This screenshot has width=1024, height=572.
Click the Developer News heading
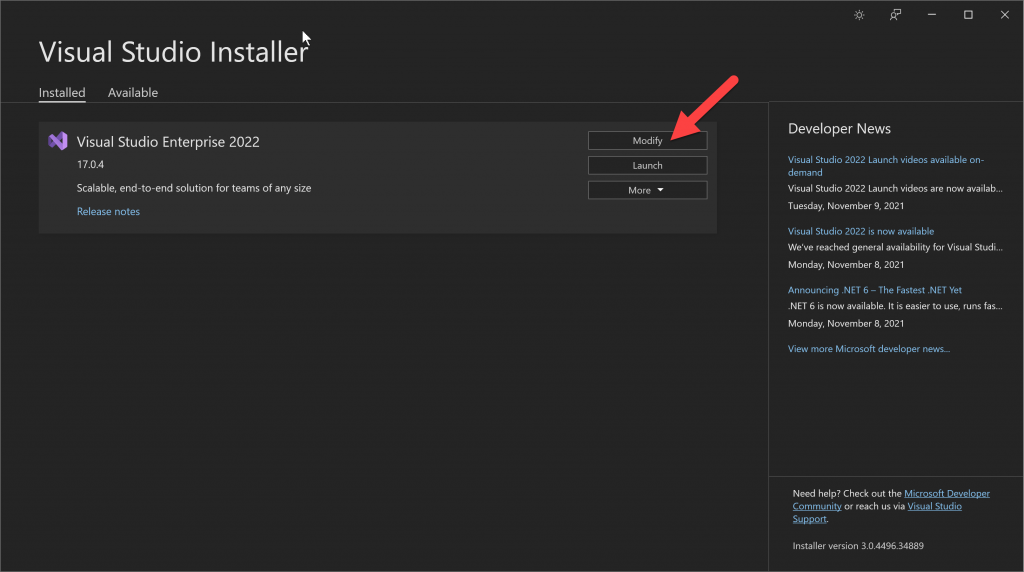coord(839,129)
